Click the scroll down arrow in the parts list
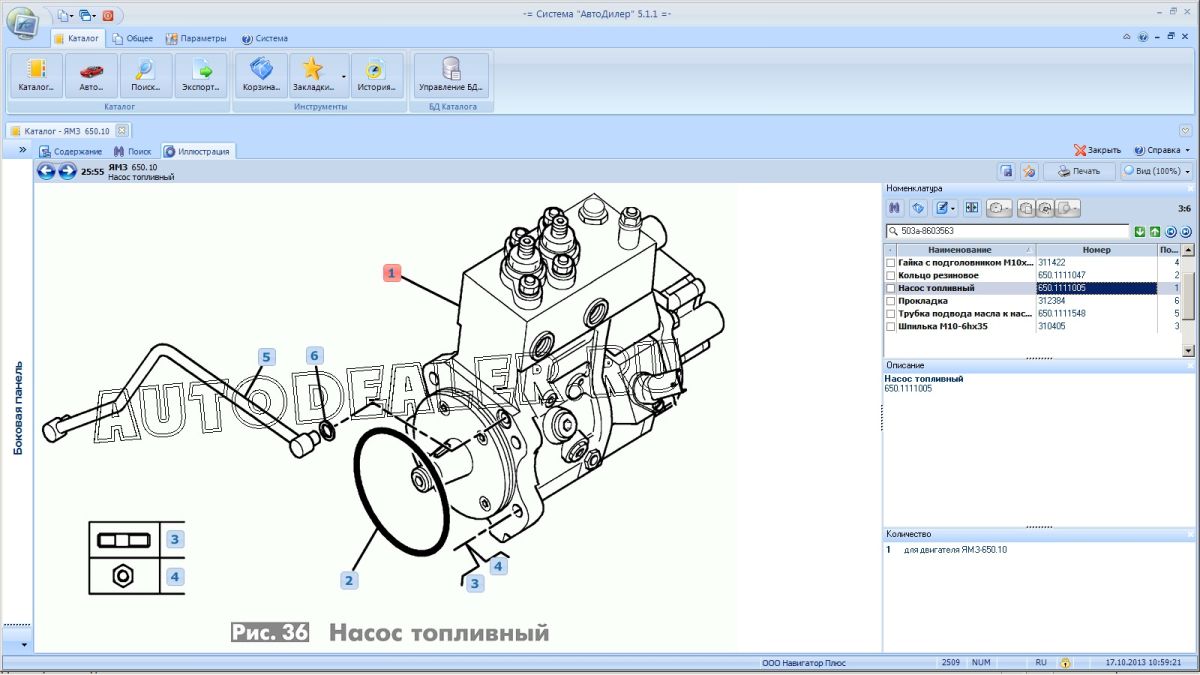This screenshot has width=1200, height=675. 1188,351
